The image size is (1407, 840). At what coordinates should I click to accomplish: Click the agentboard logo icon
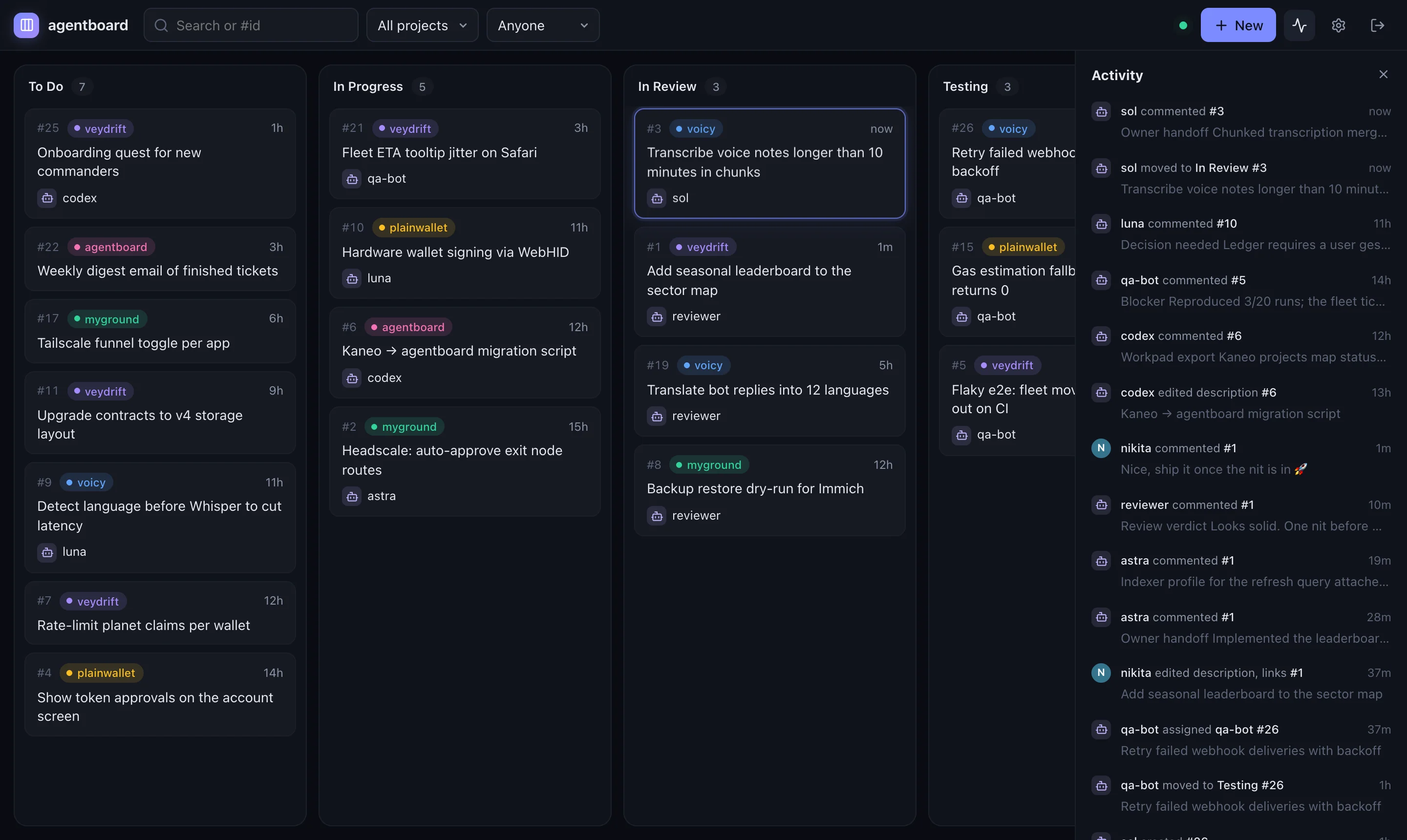(x=26, y=25)
